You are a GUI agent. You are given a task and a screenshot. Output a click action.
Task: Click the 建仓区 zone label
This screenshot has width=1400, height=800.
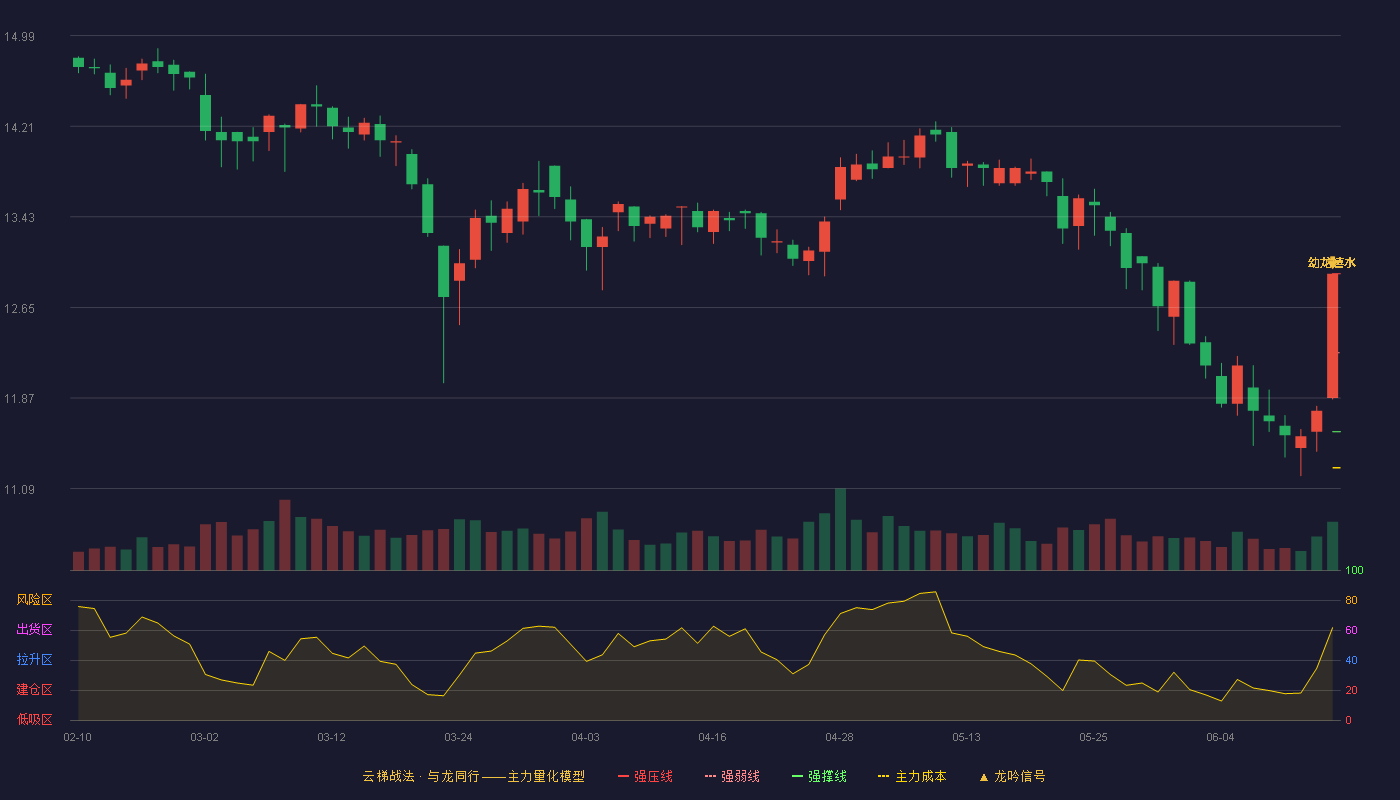pos(34,690)
